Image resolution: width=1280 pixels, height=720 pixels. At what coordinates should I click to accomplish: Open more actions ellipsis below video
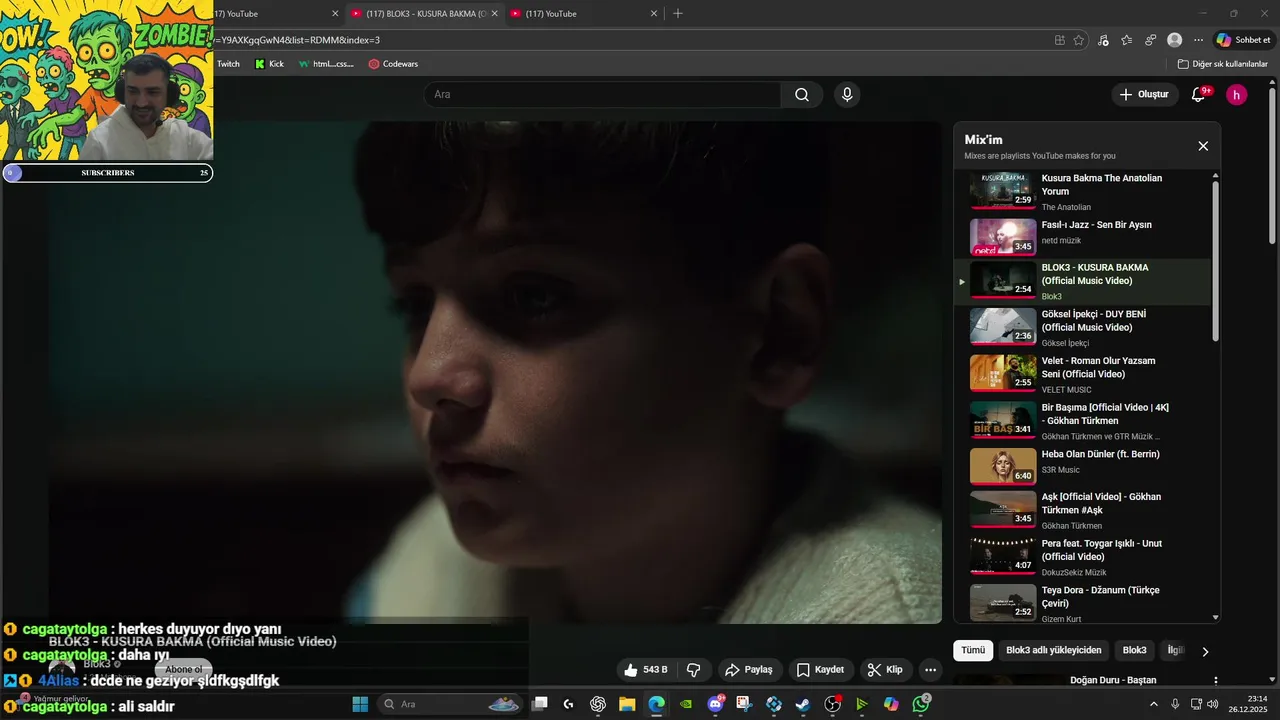(x=930, y=670)
